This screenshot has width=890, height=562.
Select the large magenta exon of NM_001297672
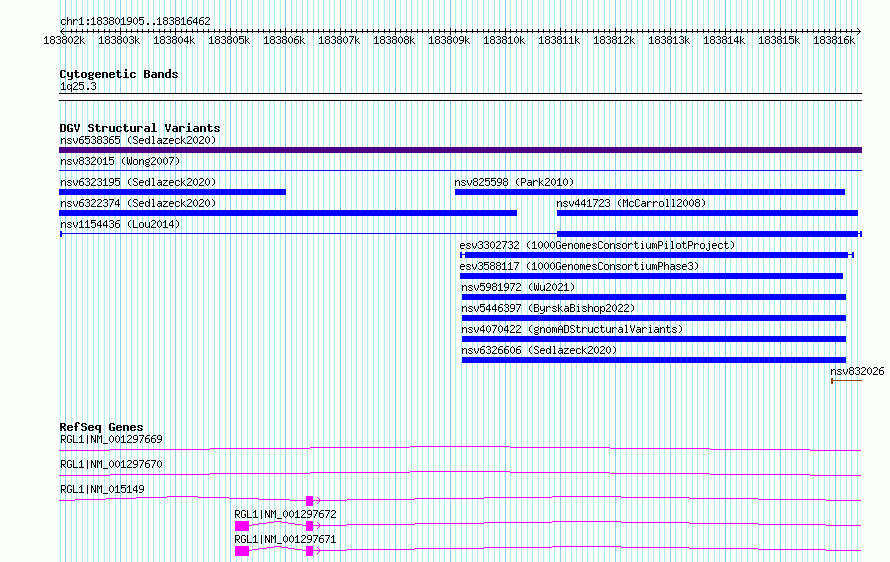(242, 526)
